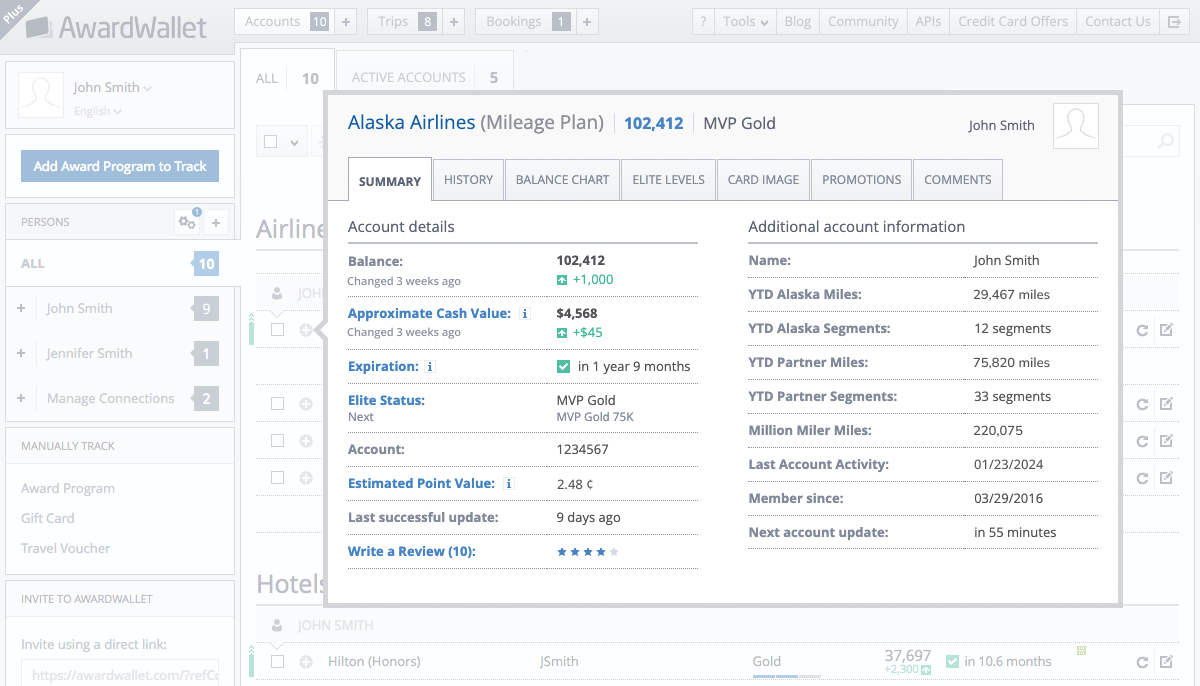
Task: Click the plus circle in Hilton row
Action: (306, 661)
